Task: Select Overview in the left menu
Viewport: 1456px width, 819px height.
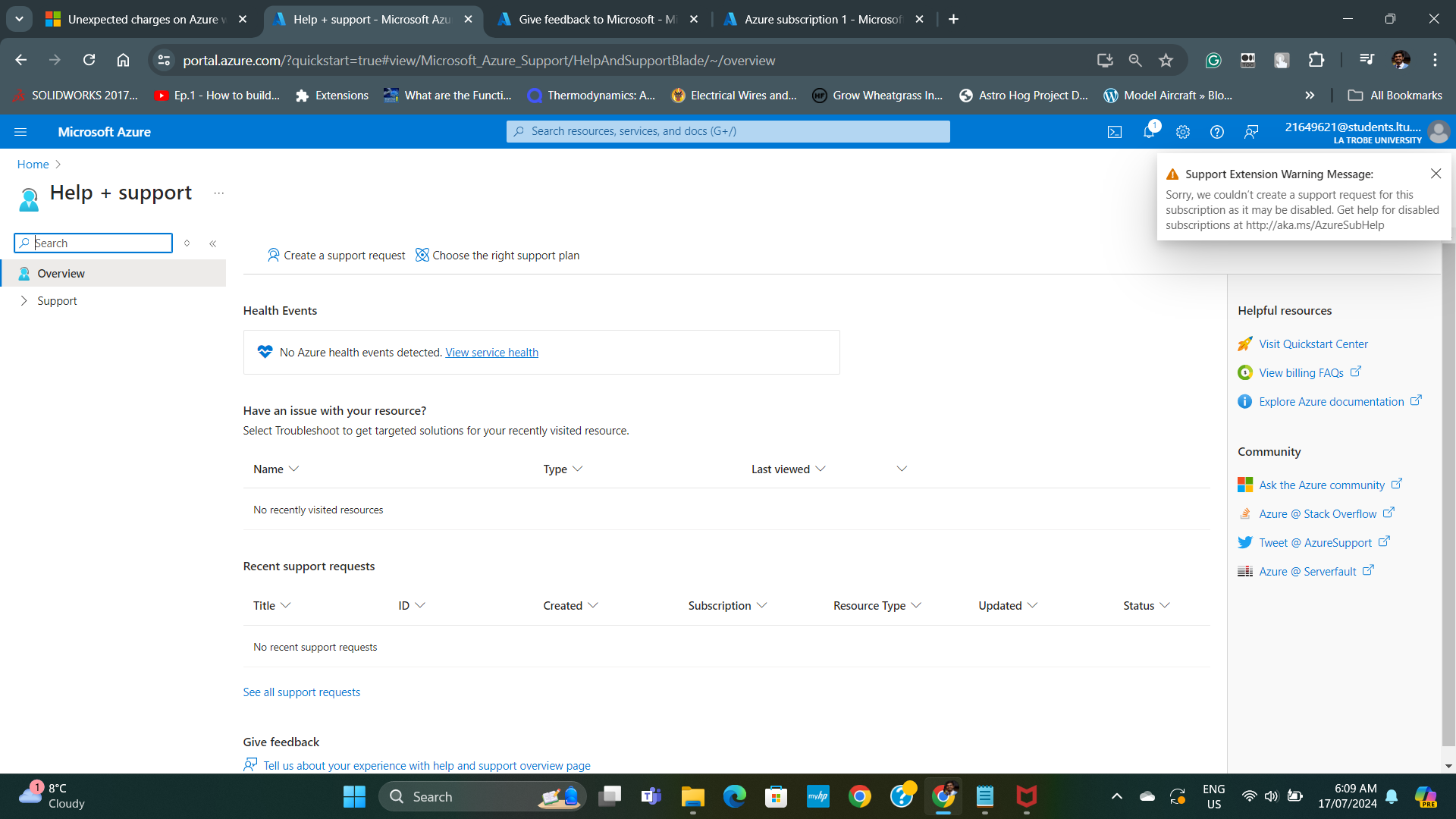Action: tap(61, 274)
